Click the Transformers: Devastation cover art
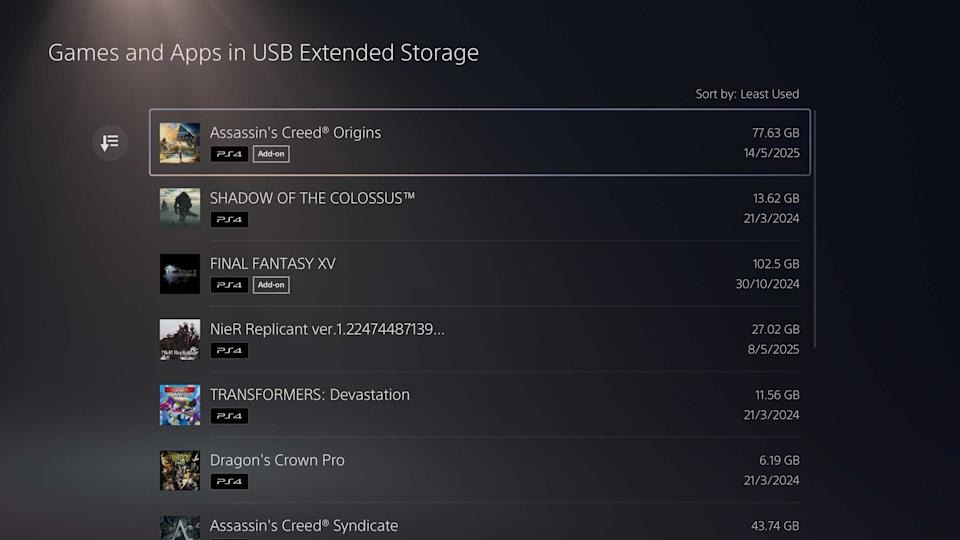 click(180, 405)
